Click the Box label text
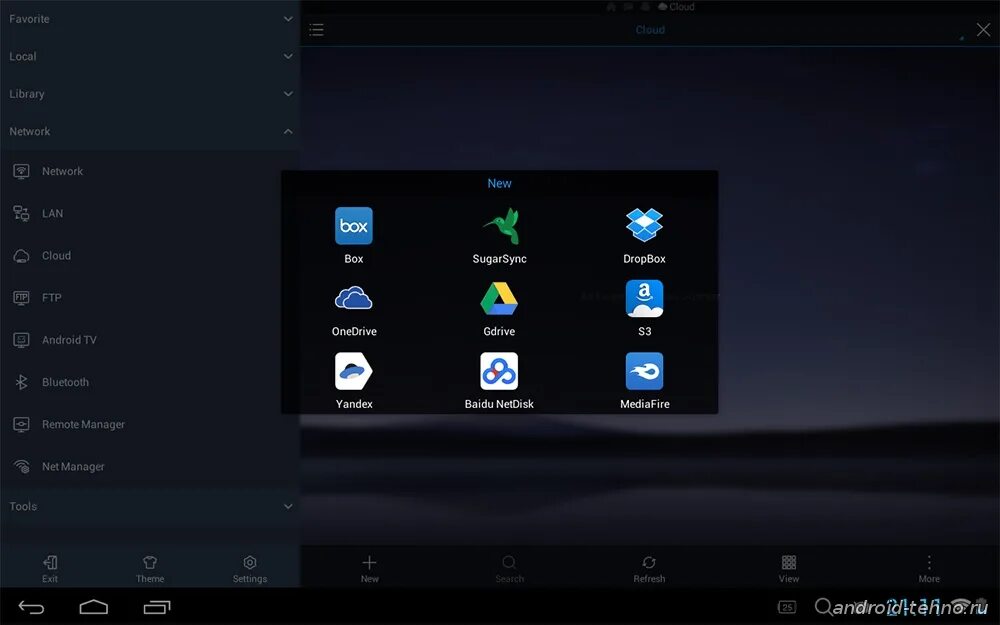This screenshot has width=1000, height=625. pyautogui.click(x=354, y=259)
